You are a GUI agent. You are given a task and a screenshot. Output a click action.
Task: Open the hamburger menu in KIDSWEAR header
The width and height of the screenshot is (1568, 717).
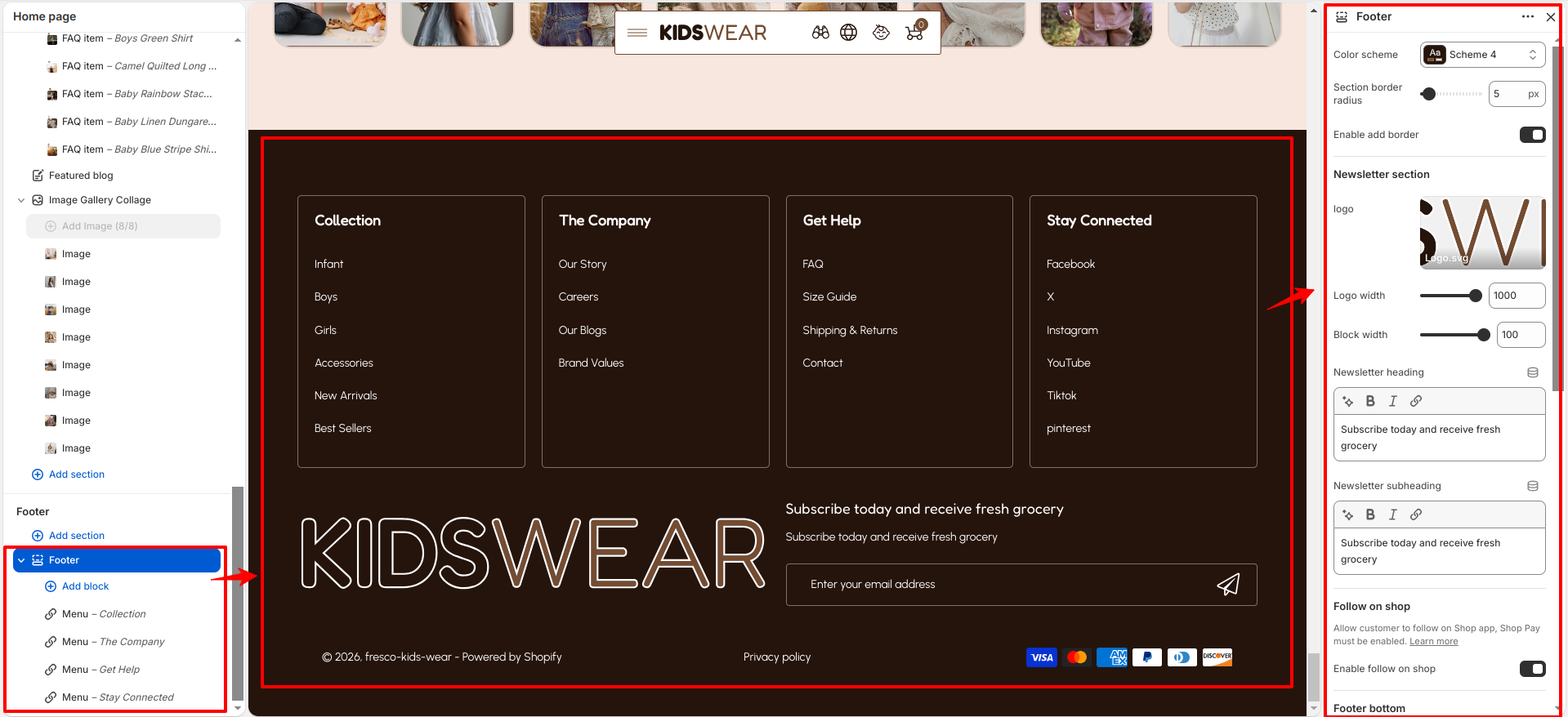[x=637, y=33]
